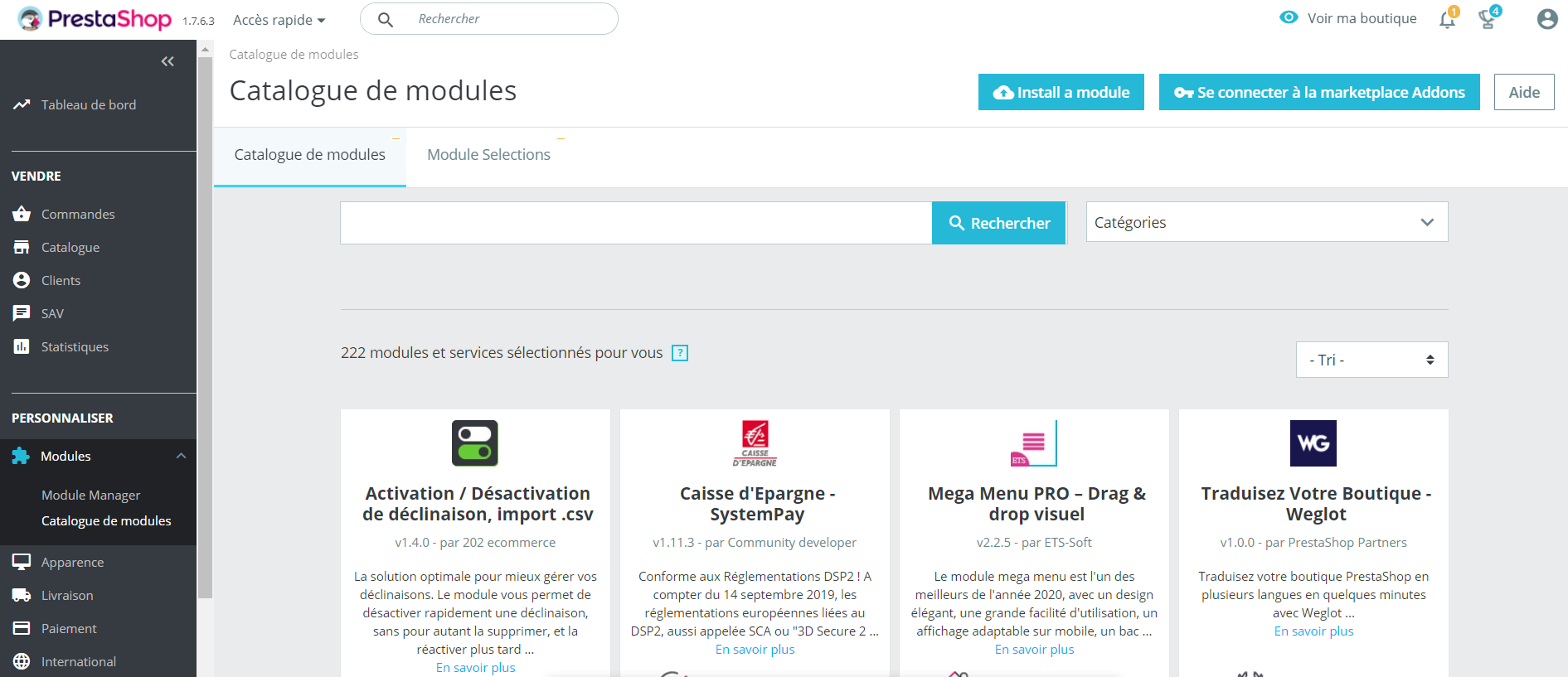Image resolution: width=1568 pixels, height=677 pixels.
Task: Open Module Manager in the sidebar
Action: [91, 495]
